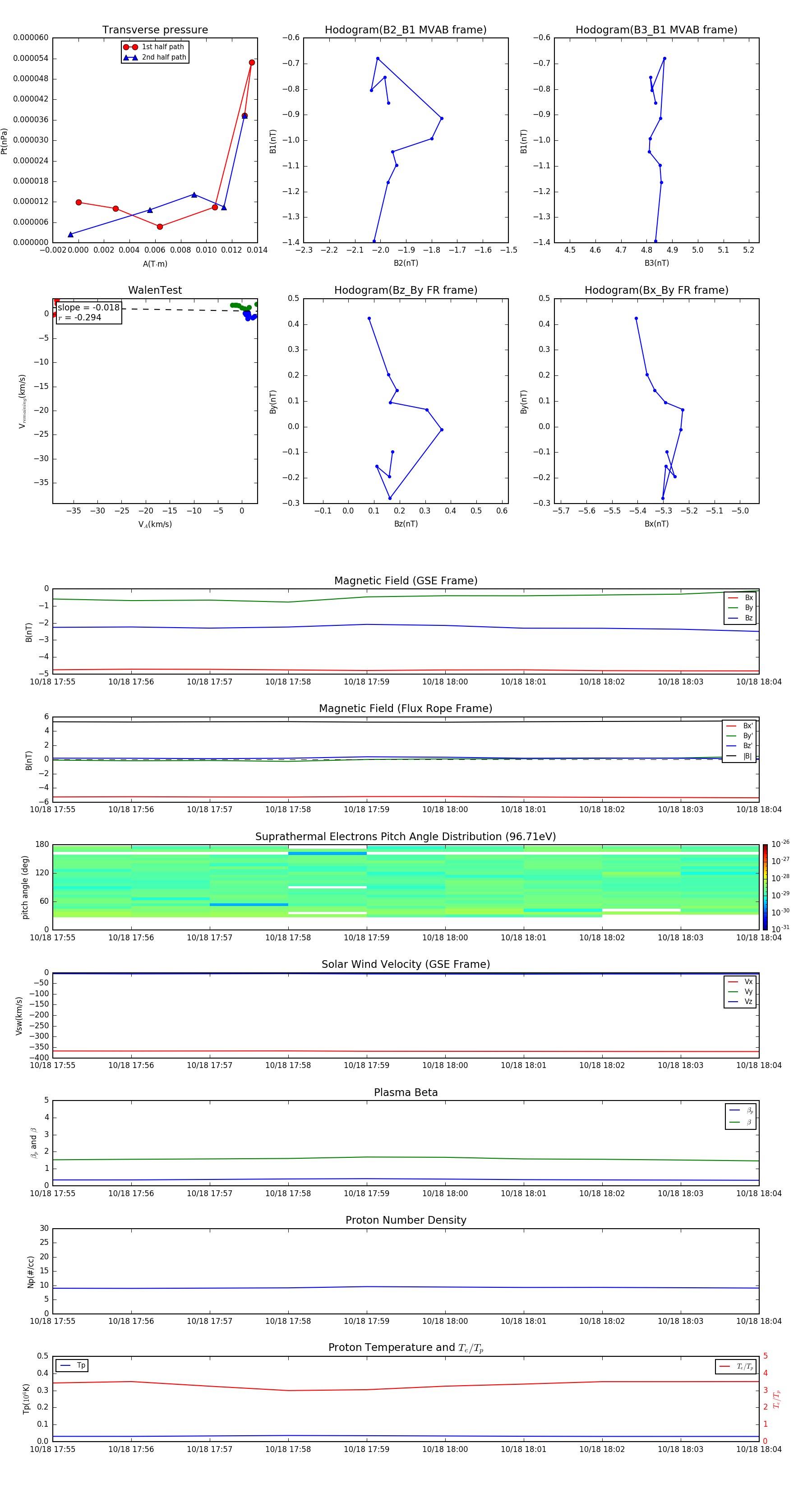The image size is (812, 1489).
Task: Click the pitch angle colorbar scale
Action: tap(765, 887)
